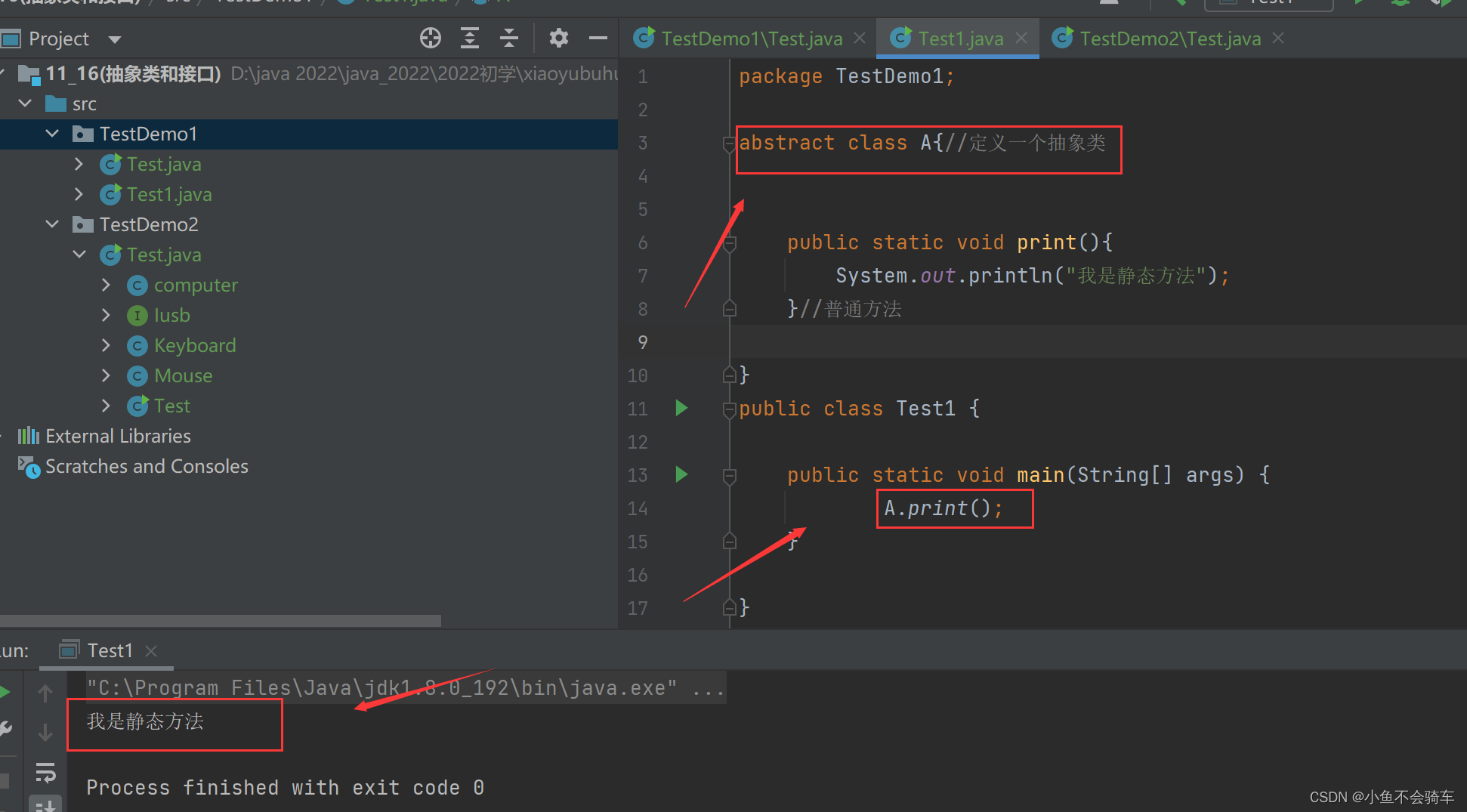Select the Mouse class
Image resolution: width=1467 pixels, height=812 pixels.
(x=170, y=375)
